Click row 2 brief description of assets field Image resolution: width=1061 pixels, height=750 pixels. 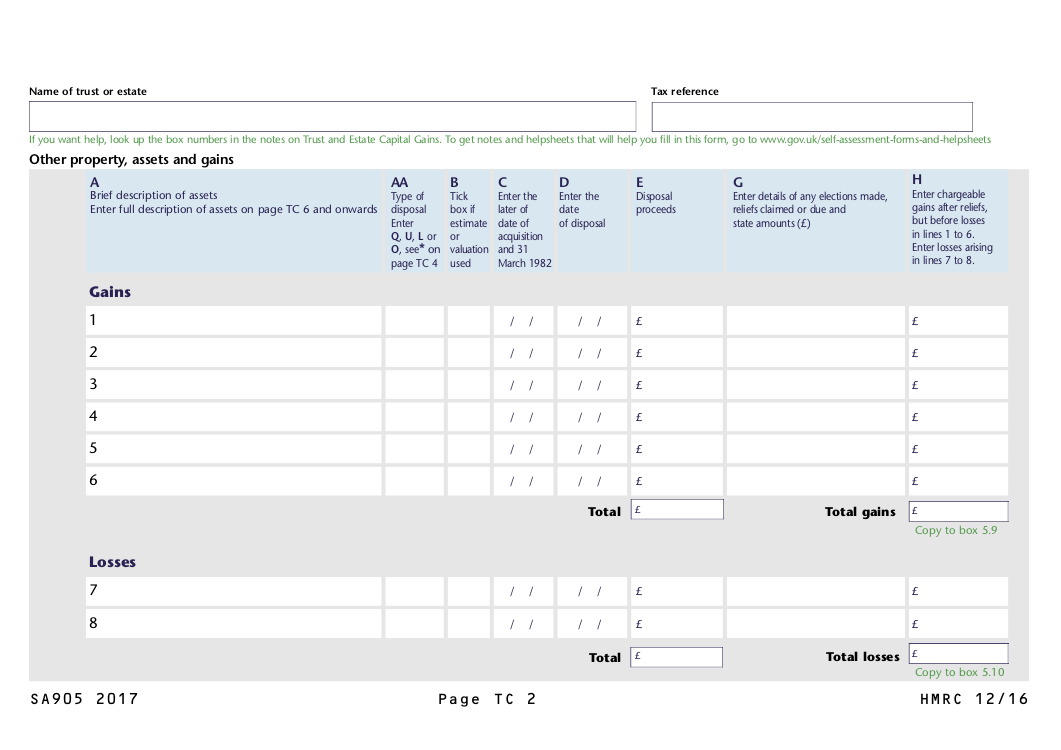tap(234, 353)
